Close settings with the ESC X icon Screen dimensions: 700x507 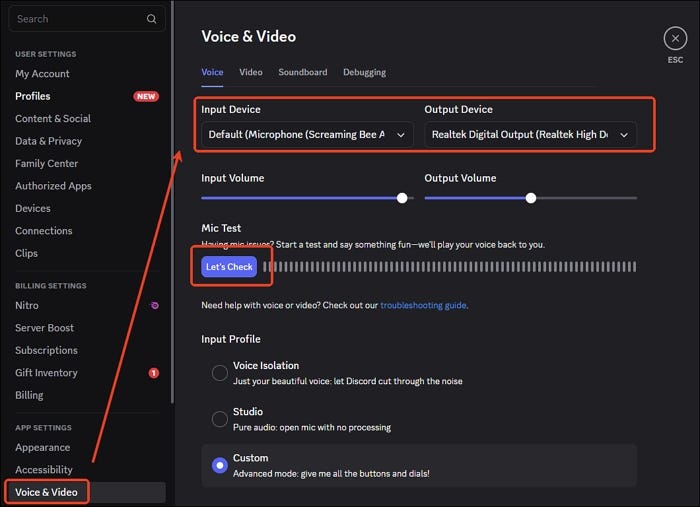click(675, 38)
